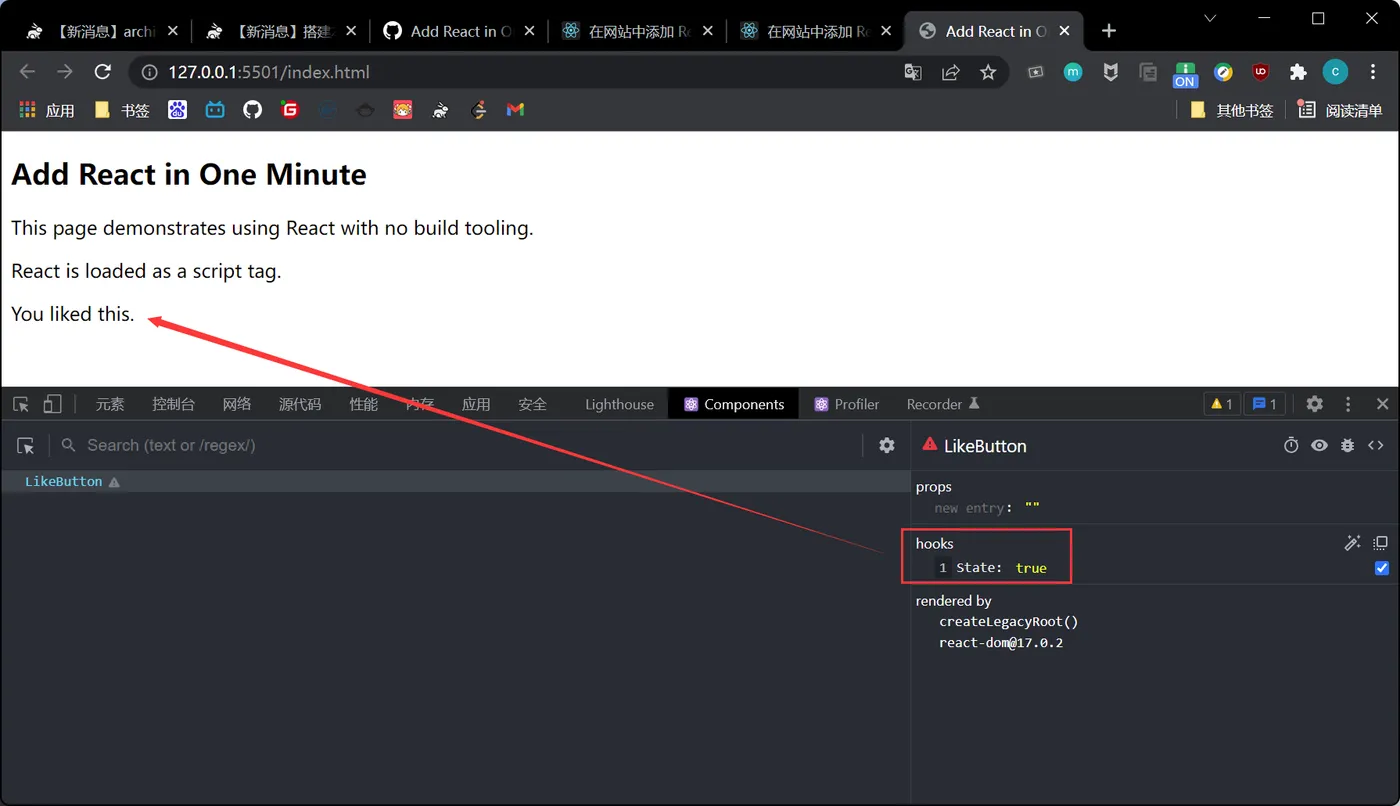
Task: Click the "You liked this." text on page
Action: coord(72,314)
